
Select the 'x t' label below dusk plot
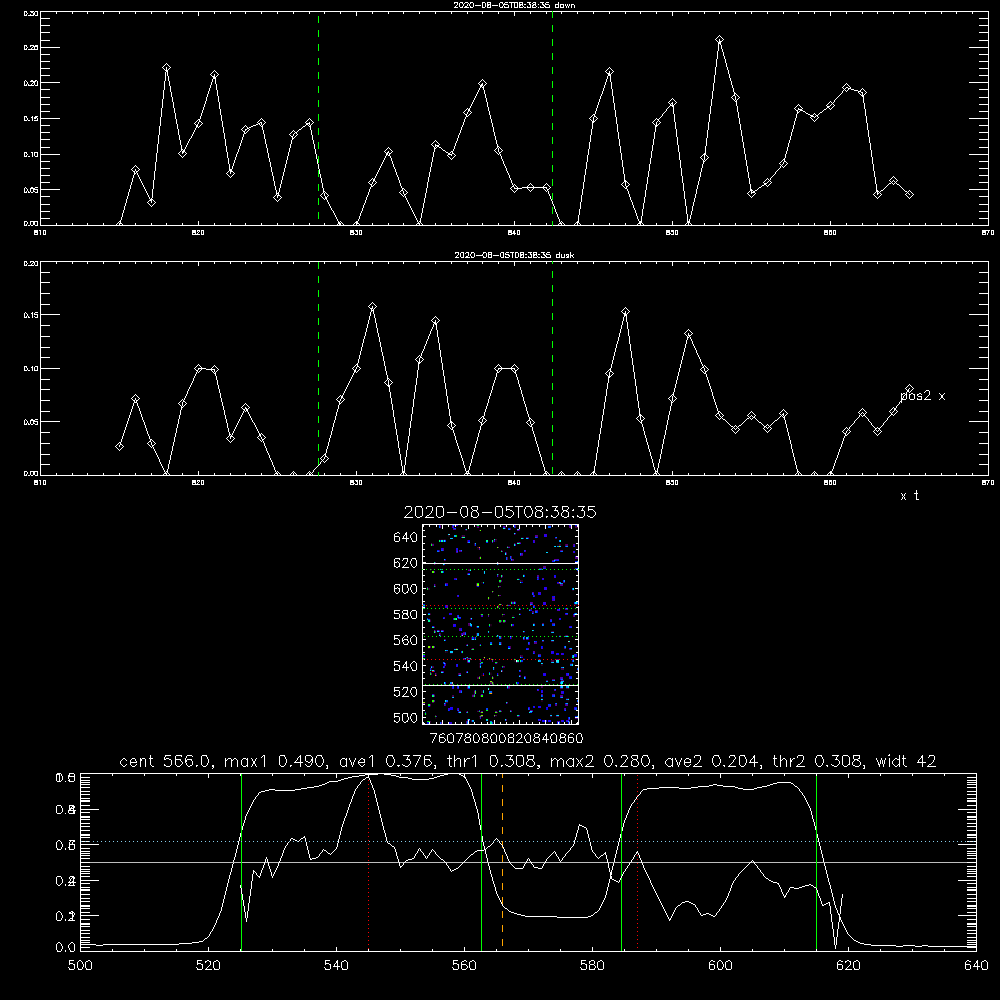click(x=909, y=496)
